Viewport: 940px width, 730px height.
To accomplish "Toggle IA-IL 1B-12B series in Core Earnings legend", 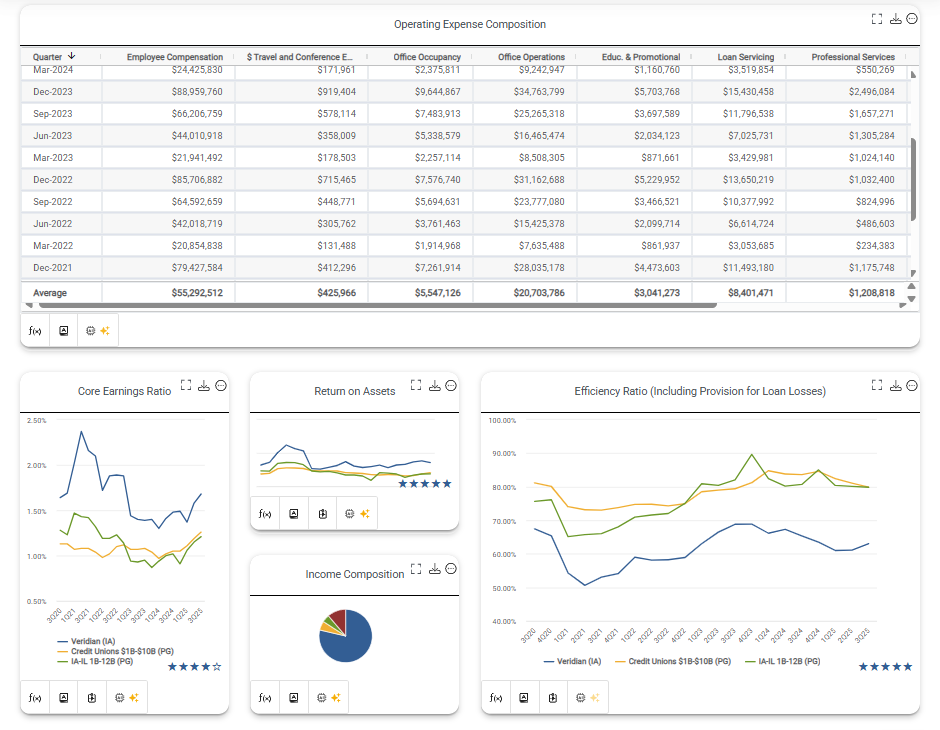I will 95,662.
